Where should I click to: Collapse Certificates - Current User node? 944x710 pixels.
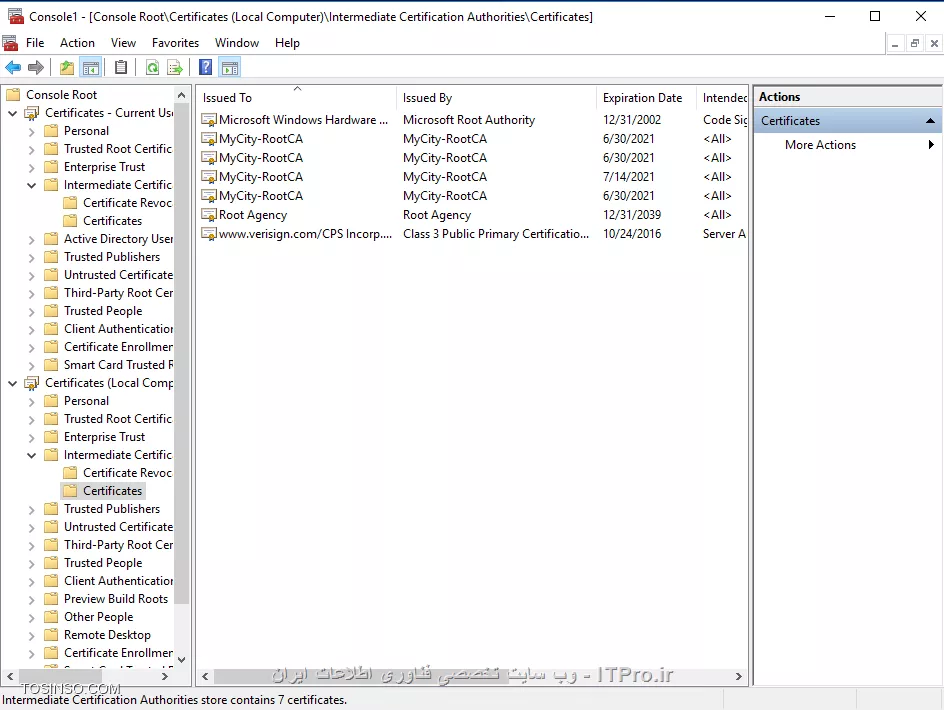pyautogui.click(x=13, y=113)
